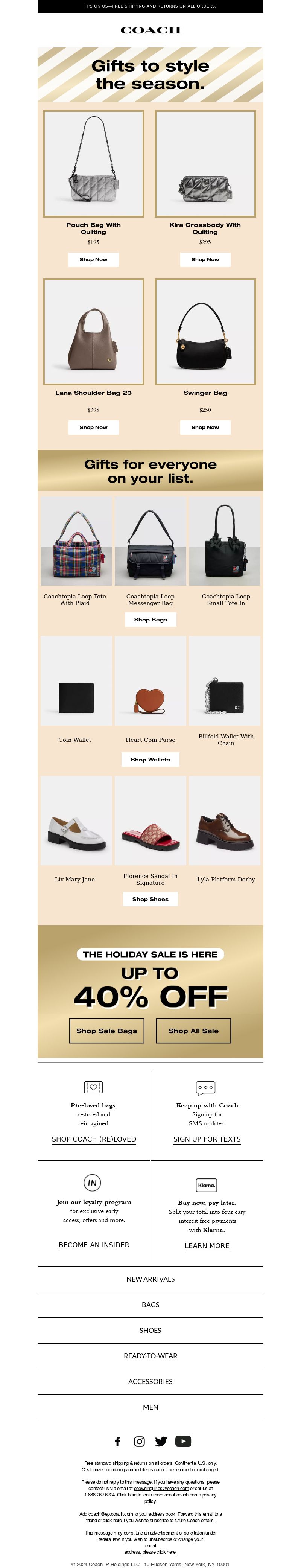This screenshot has height=1568, width=301.
Task: Open the Lana Shoulder Bag 23 image
Action: [x=94, y=332]
